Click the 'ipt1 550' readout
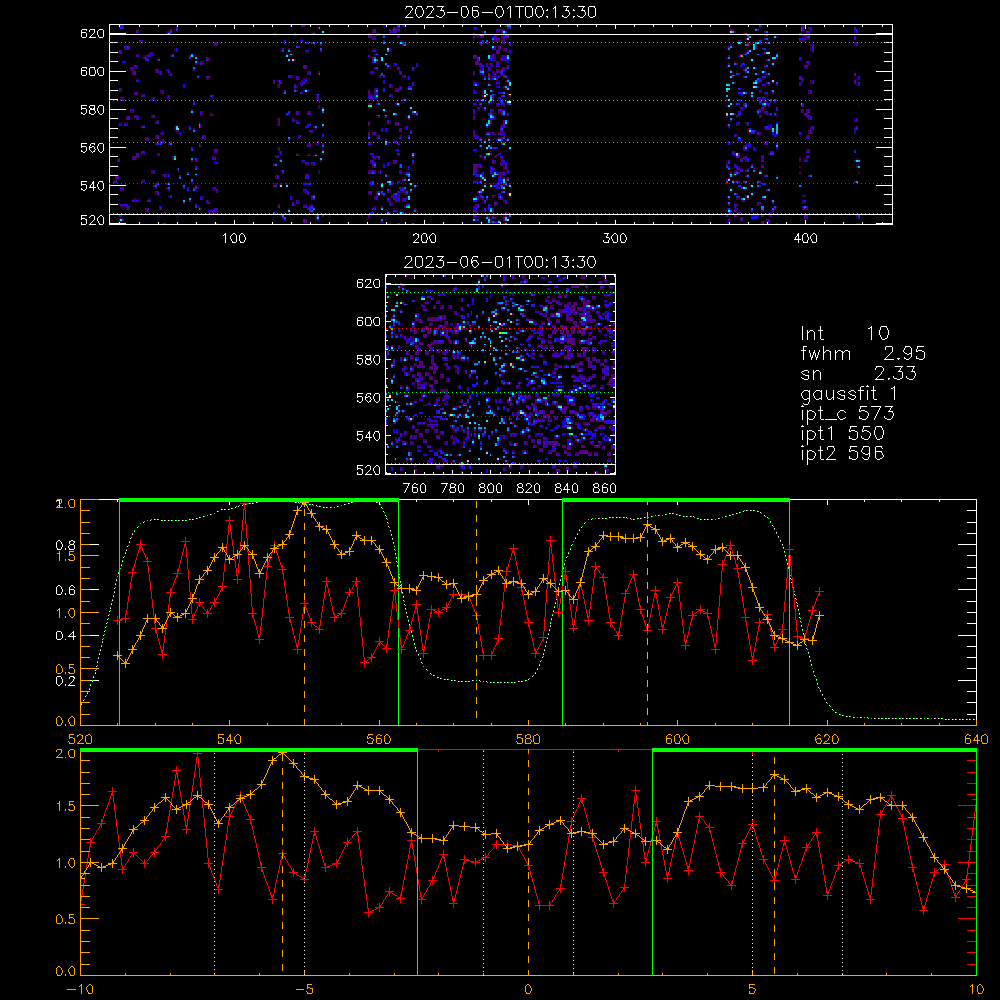1000x1000 pixels. [842, 434]
